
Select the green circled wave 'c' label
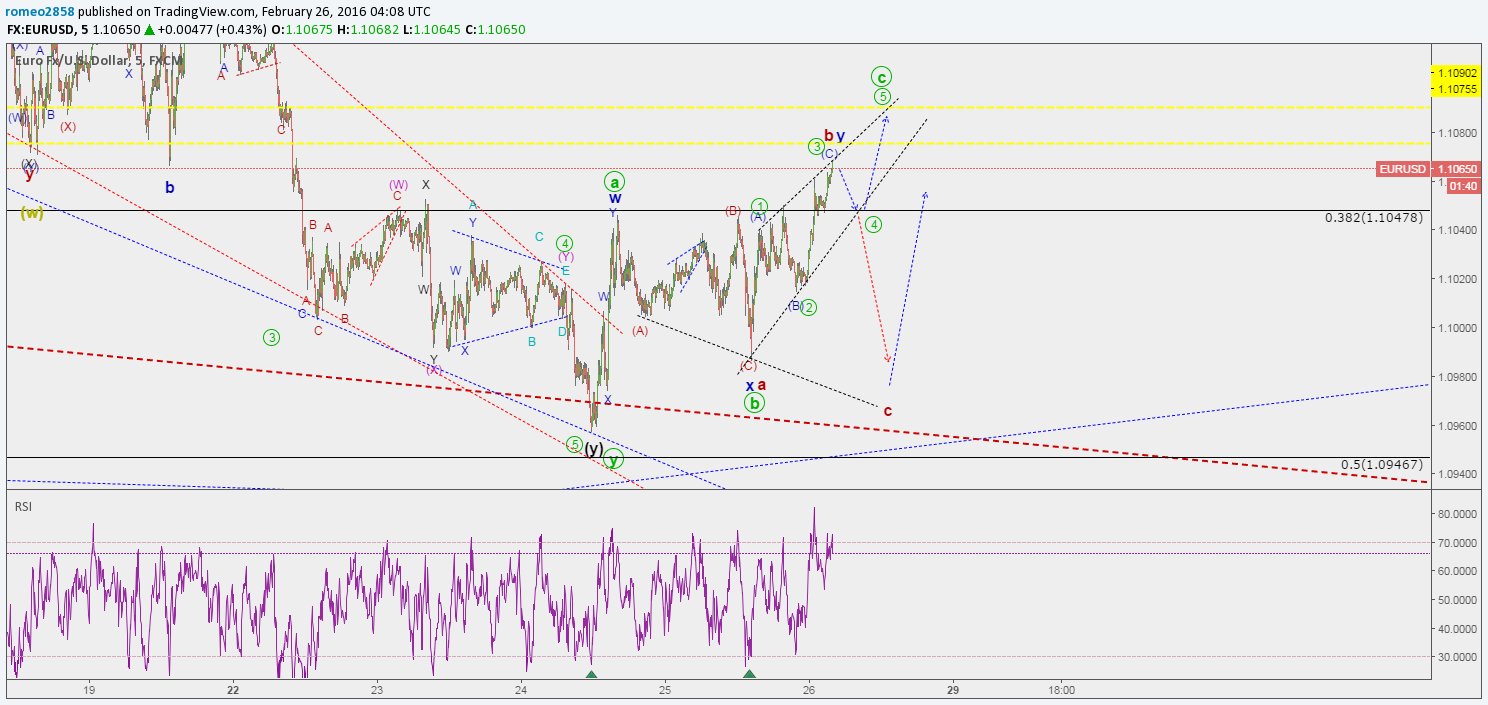[x=880, y=76]
